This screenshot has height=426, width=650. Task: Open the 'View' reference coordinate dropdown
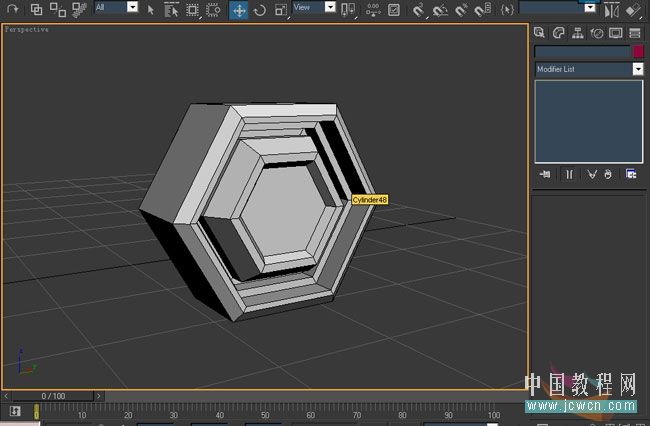pos(330,7)
